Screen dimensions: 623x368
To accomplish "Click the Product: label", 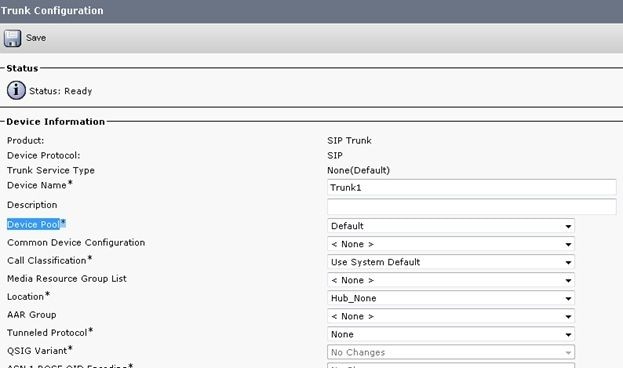I will tap(25, 140).
